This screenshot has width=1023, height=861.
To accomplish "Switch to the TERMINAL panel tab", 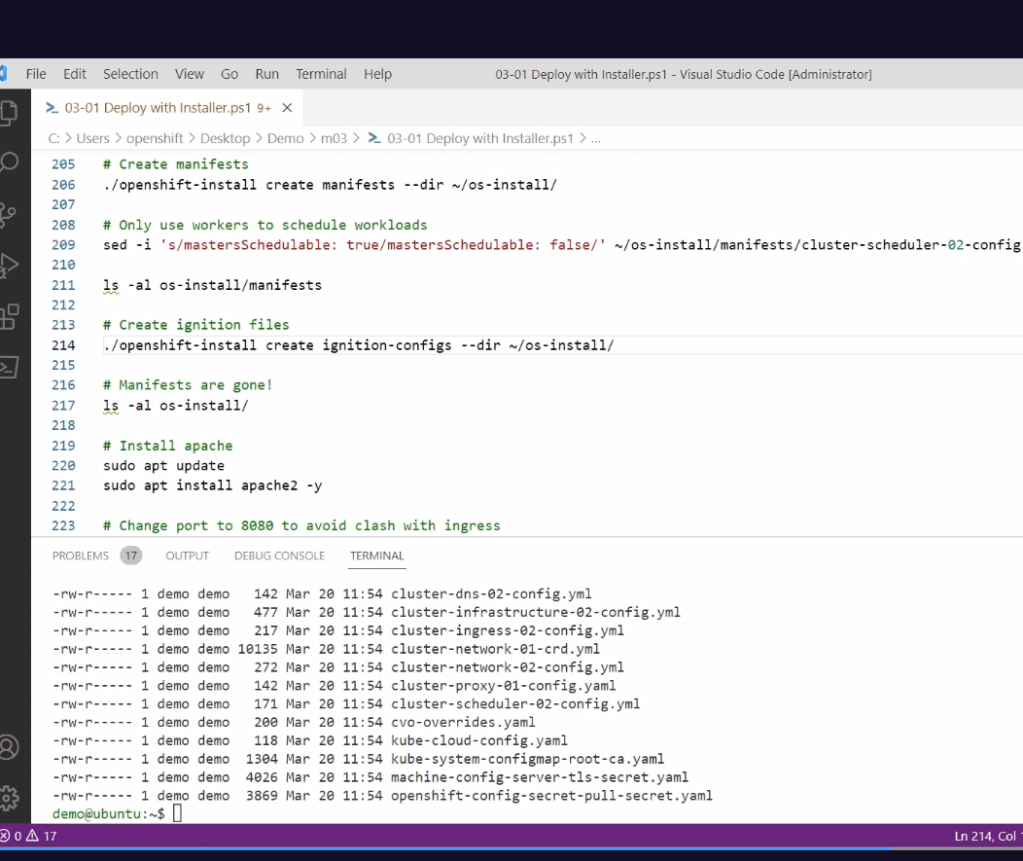I will click(377, 556).
